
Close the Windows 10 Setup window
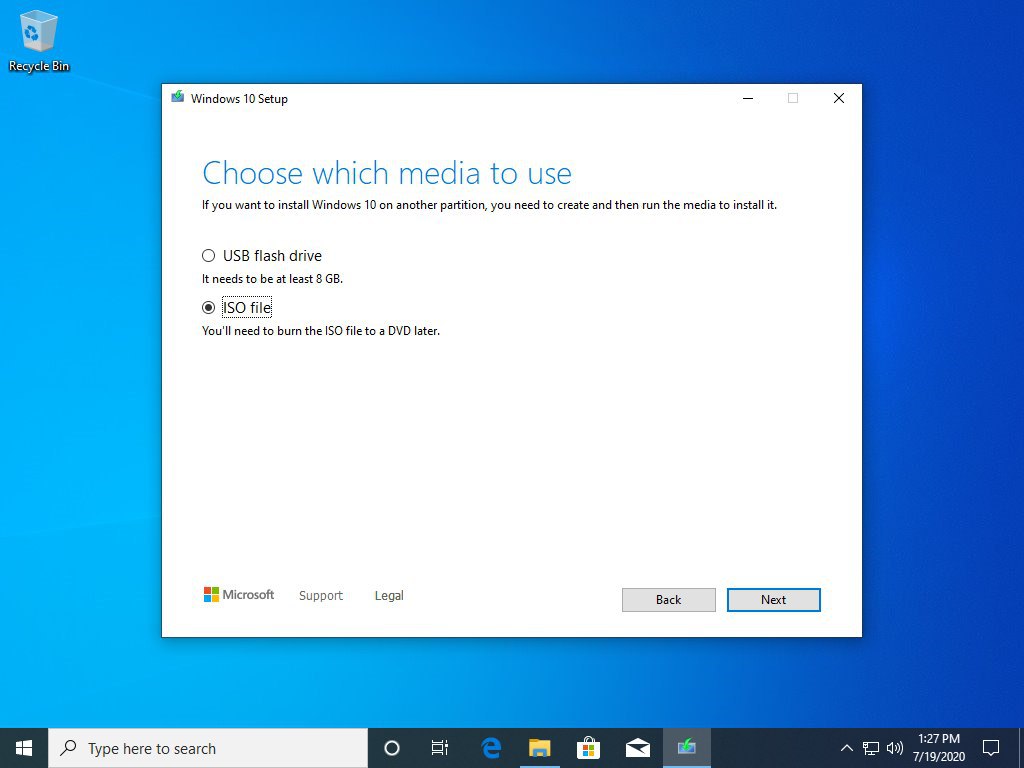click(x=839, y=98)
